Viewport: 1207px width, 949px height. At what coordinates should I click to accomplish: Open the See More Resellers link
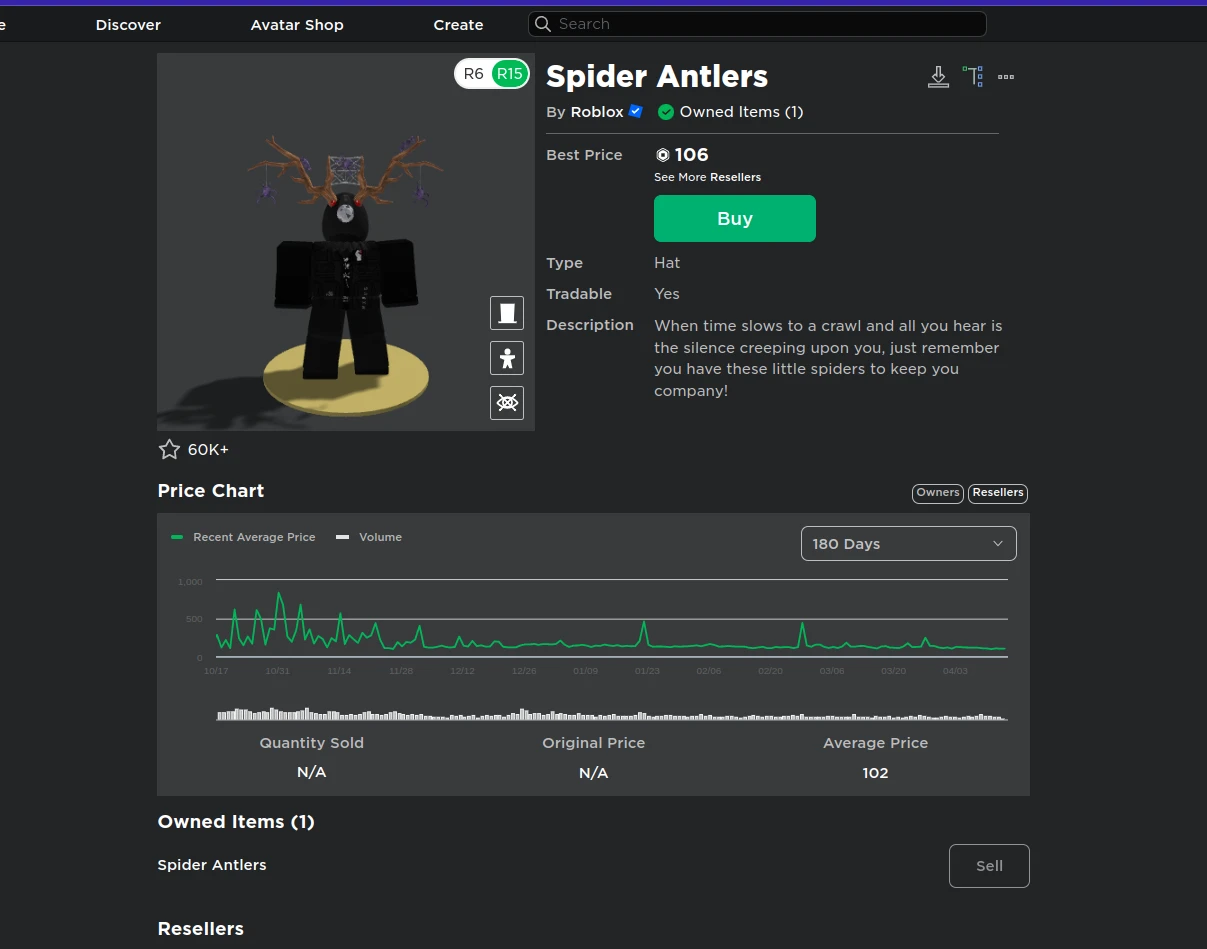click(x=707, y=177)
